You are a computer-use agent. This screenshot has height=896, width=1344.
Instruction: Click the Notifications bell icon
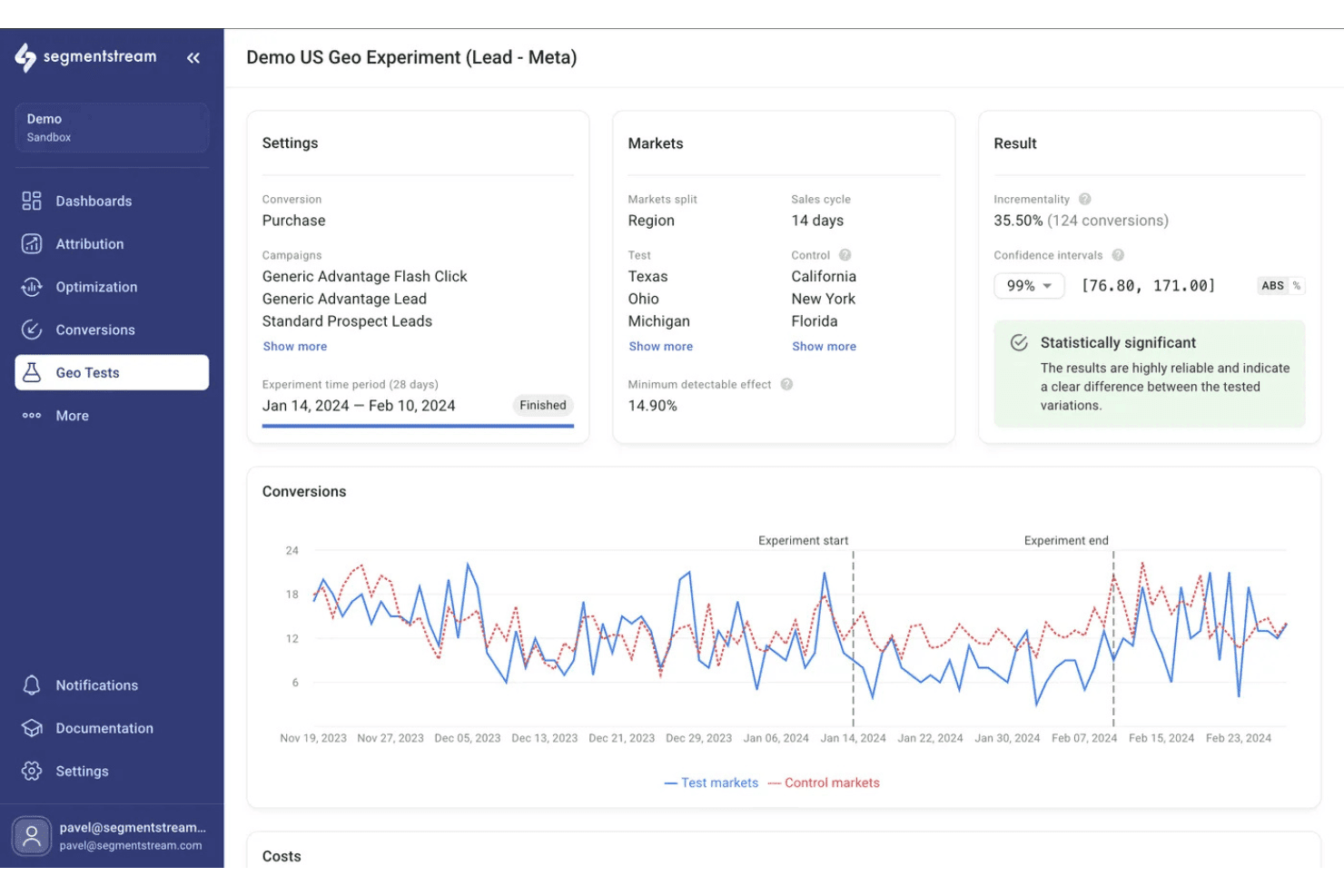point(32,685)
